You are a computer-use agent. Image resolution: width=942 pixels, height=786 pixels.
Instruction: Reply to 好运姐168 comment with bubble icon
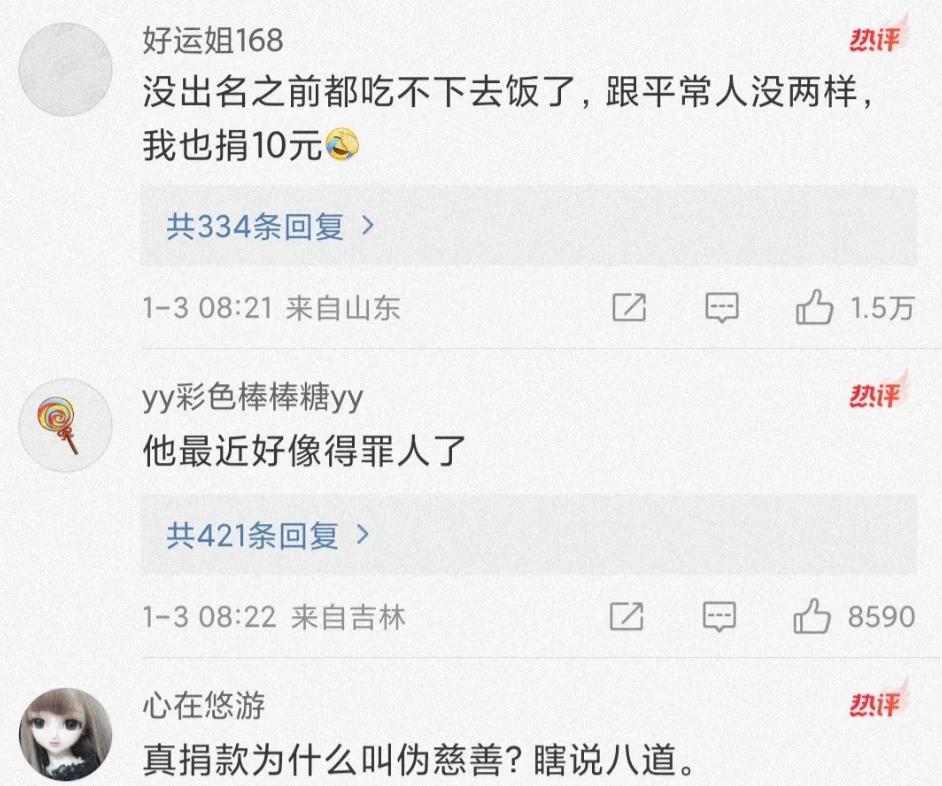pyautogui.click(x=722, y=308)
